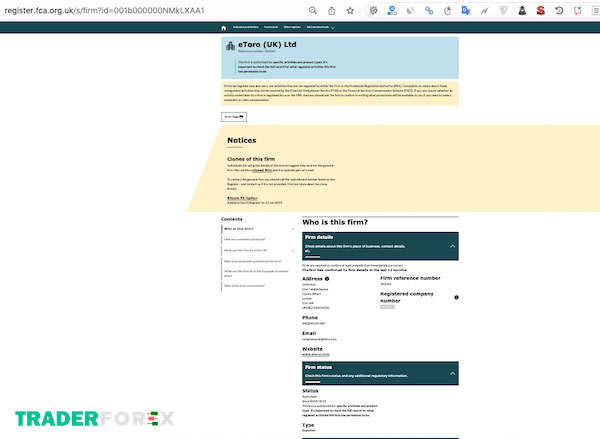Open first item in the register navigation bar
Viewport: 600px width, 439px height.
point(246,27)
